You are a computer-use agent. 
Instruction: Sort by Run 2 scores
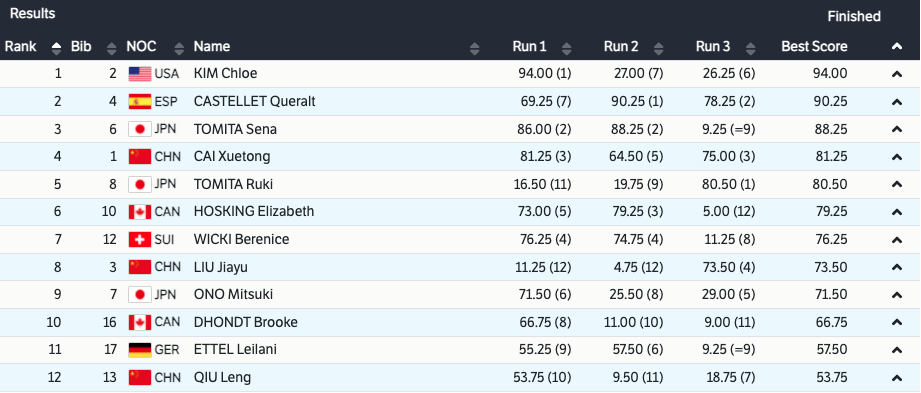point(658,48)
